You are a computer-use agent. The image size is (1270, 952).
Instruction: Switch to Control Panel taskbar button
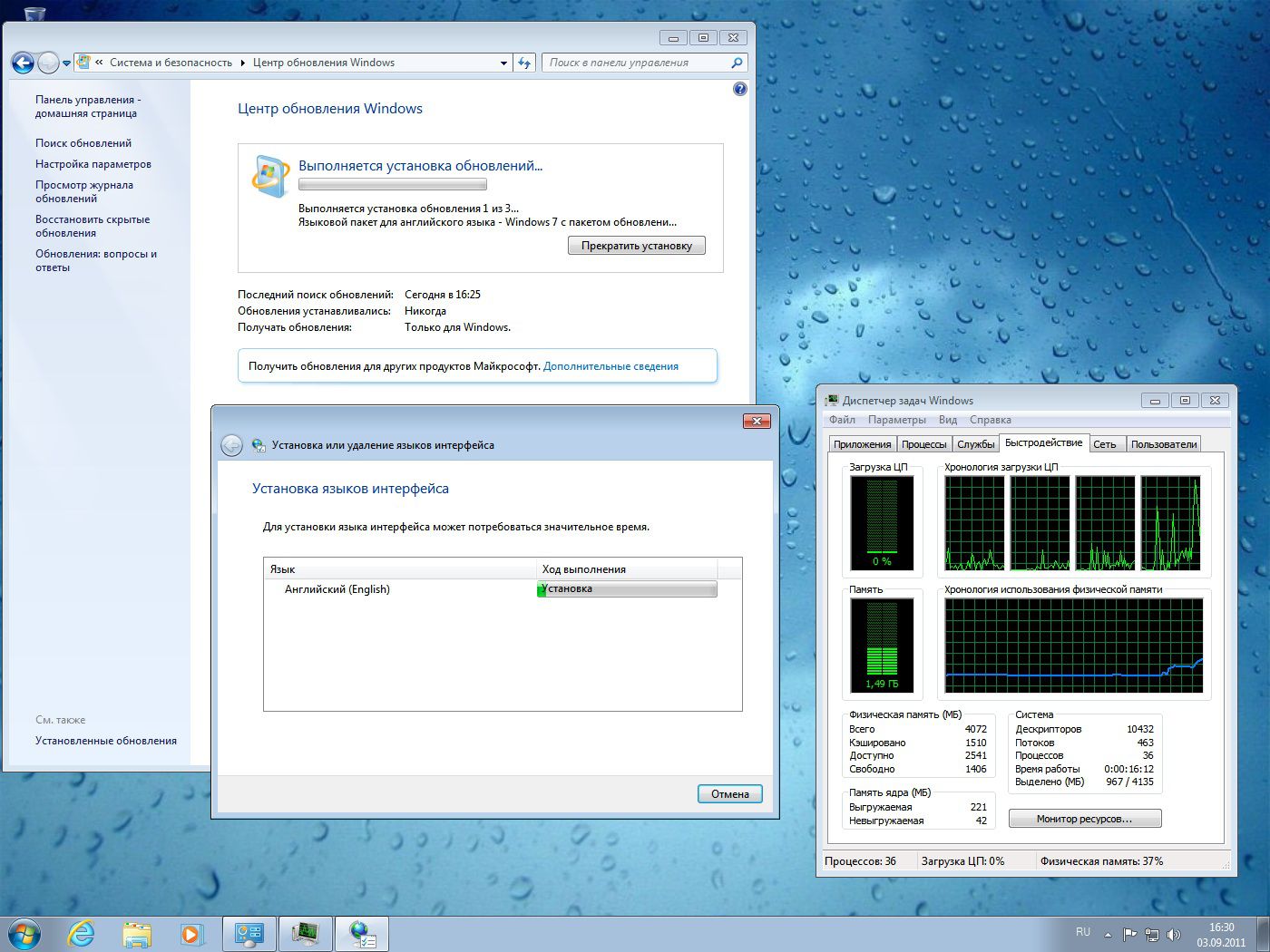tap(249, 934)
